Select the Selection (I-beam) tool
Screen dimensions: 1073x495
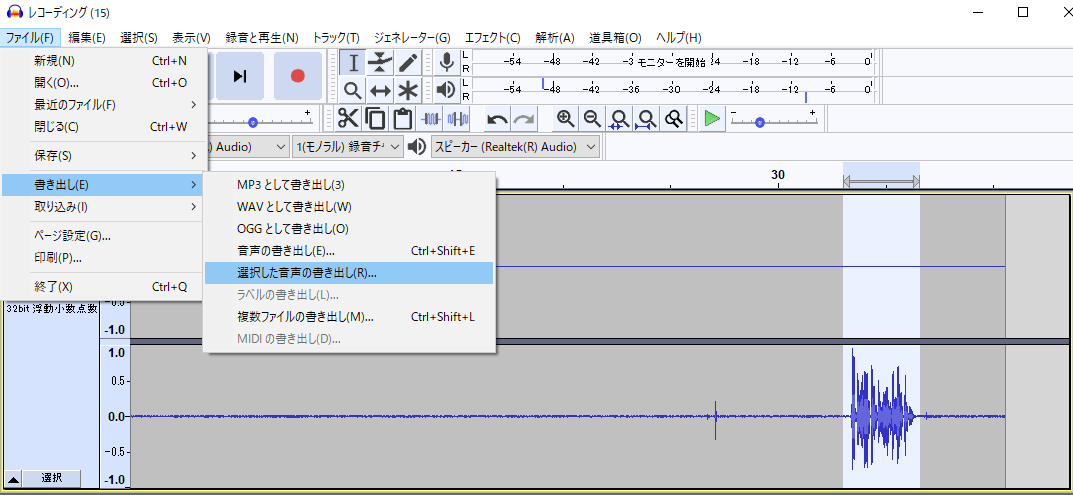click(353, 63)
